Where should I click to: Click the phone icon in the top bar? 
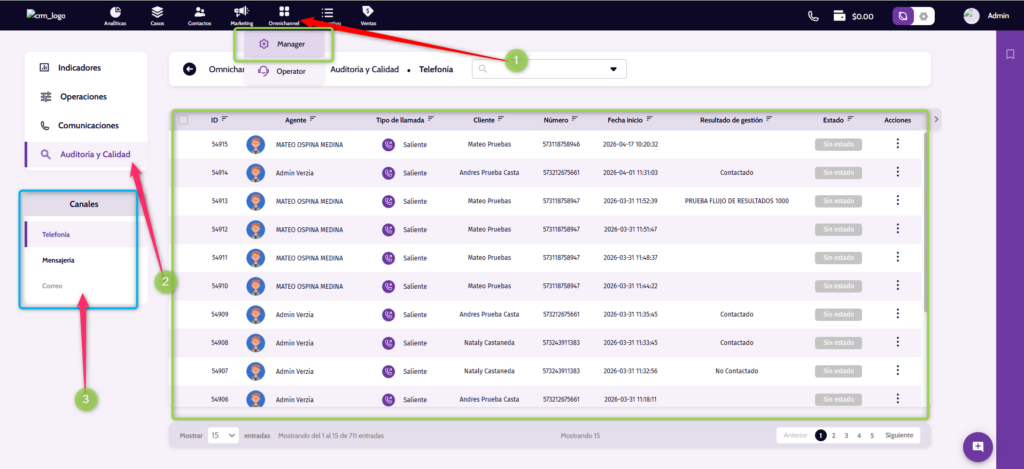[x=813, y=16]
